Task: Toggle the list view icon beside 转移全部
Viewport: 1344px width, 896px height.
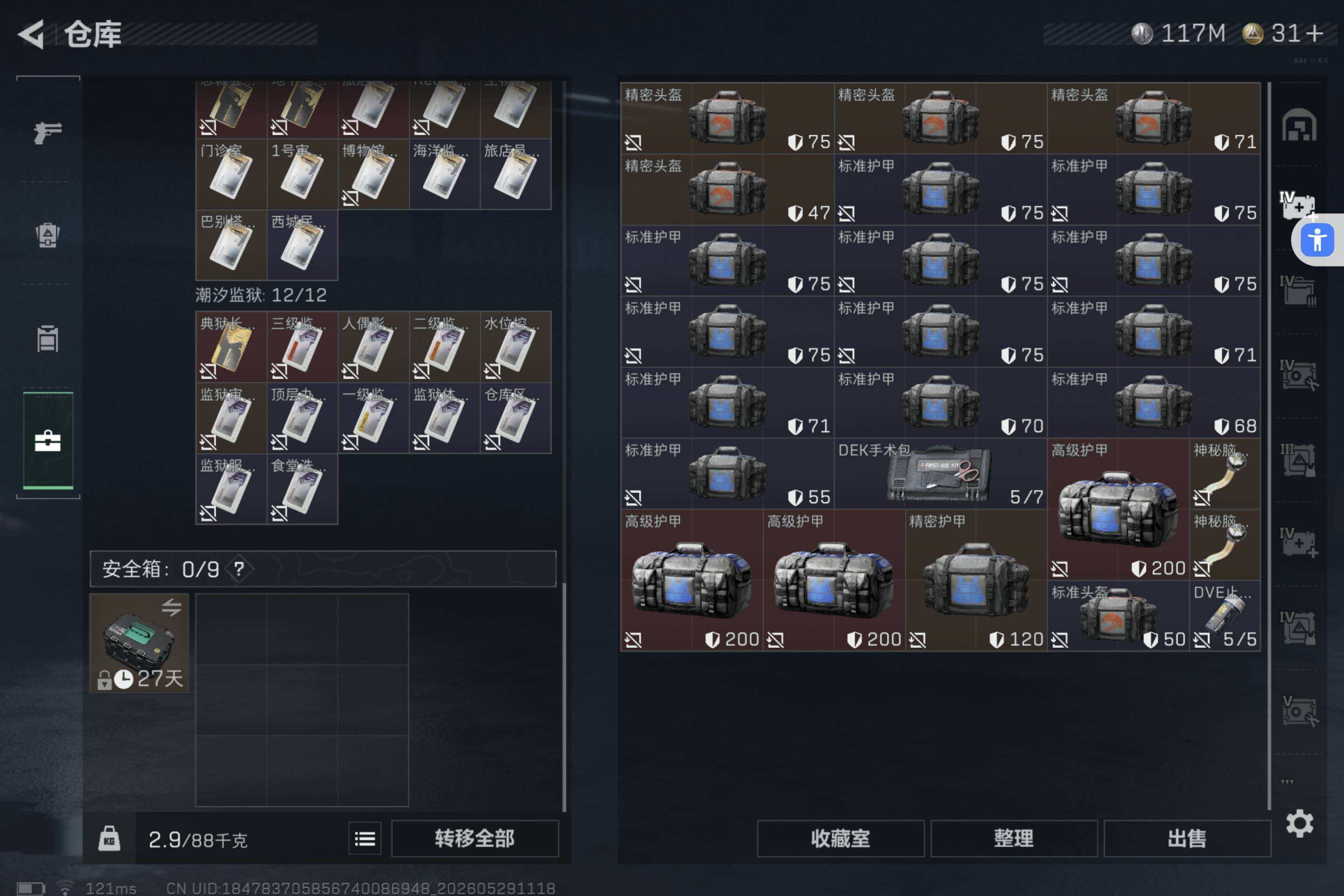Action: tap(365, 838)
